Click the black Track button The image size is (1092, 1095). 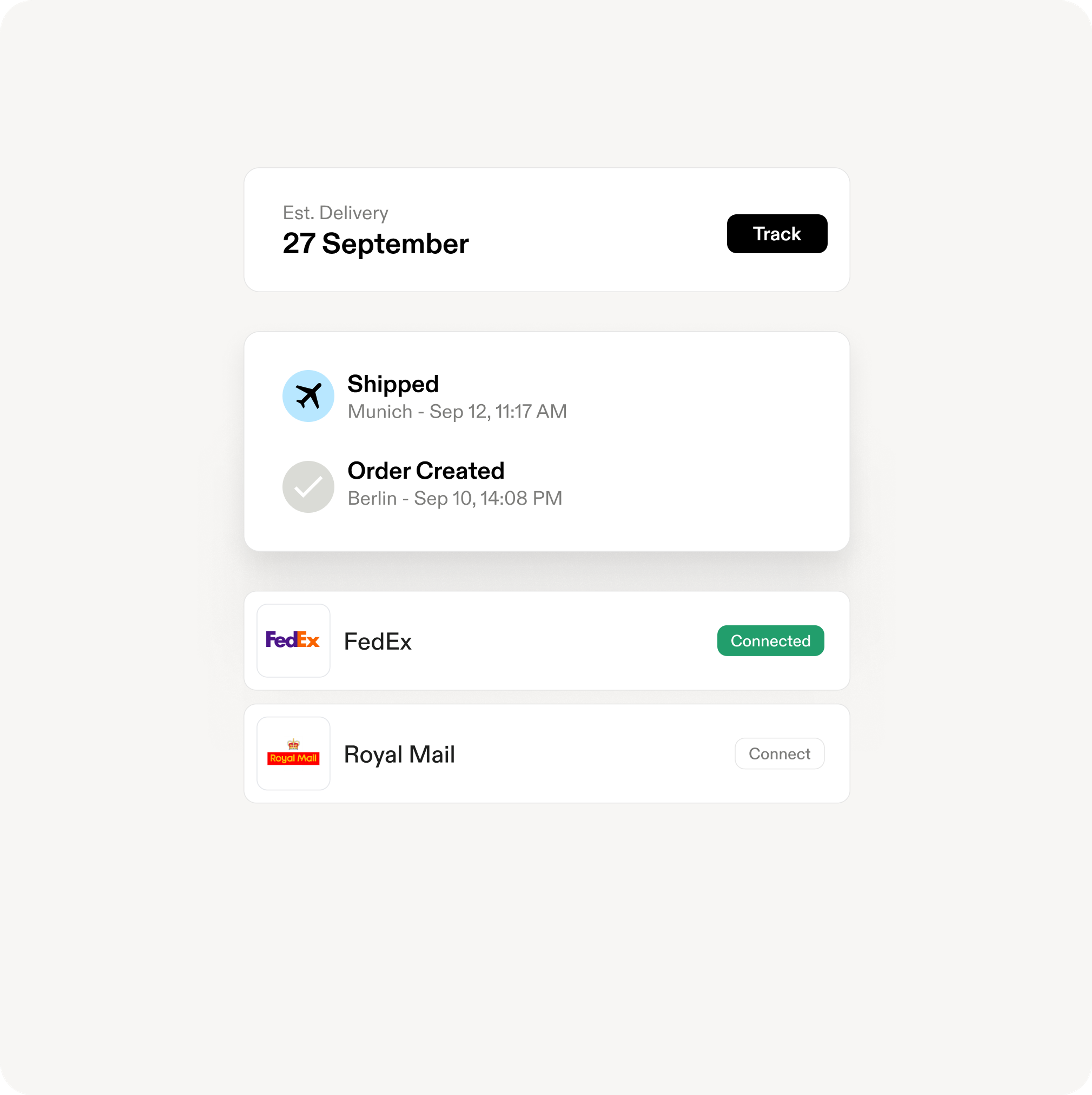pyautogui.click(x=777, y=233)
